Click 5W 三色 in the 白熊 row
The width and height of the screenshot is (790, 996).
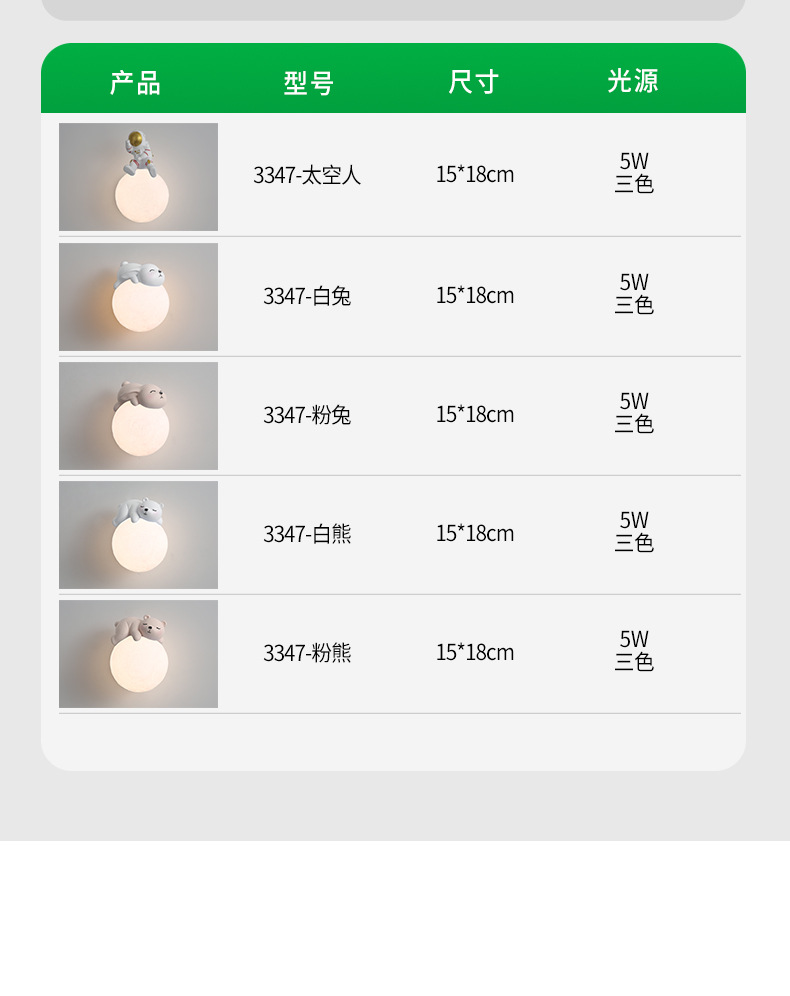tap(634, 532)
